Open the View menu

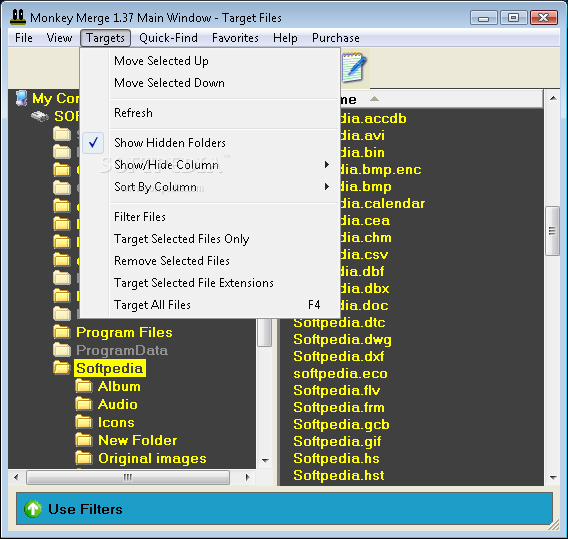(59, 38)
